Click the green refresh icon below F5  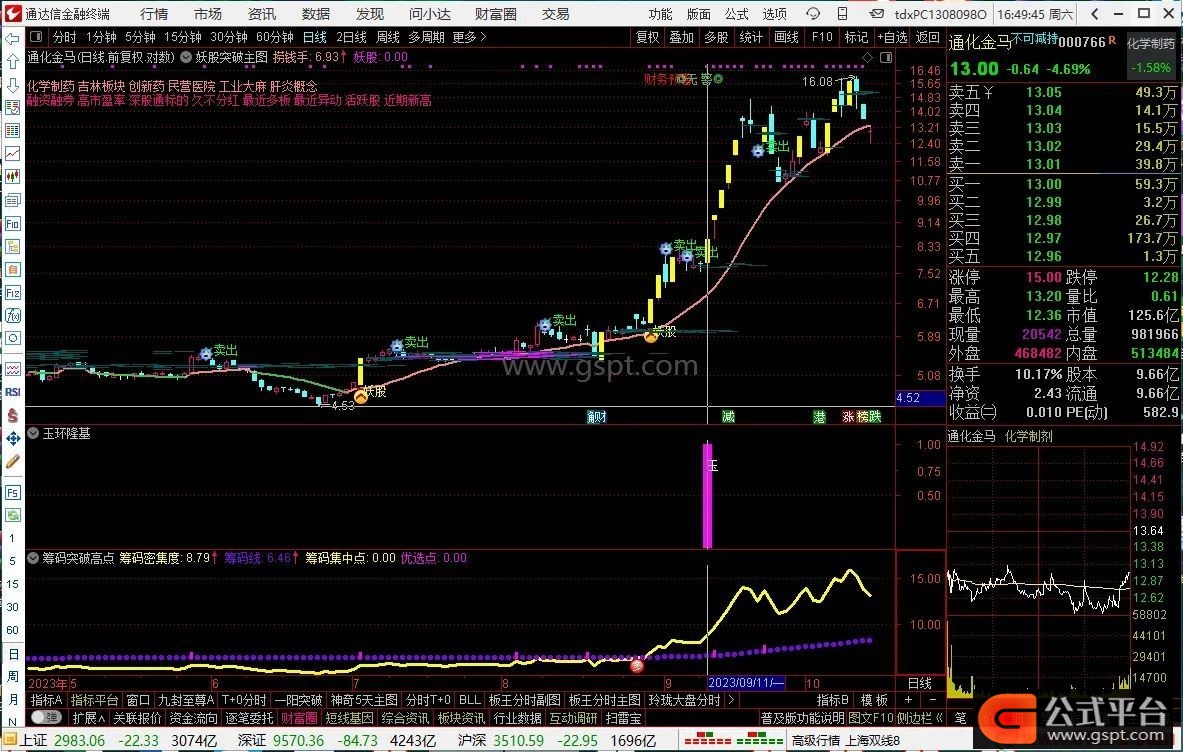[x=13, y=515]
